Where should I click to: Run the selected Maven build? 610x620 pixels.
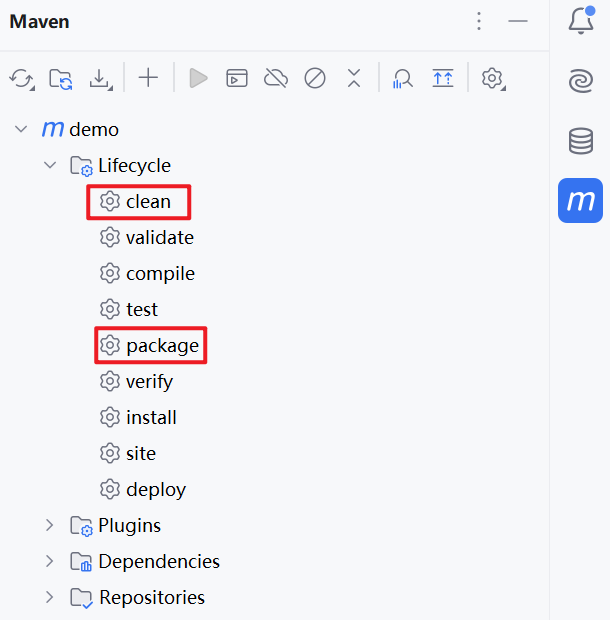[198, 78]
